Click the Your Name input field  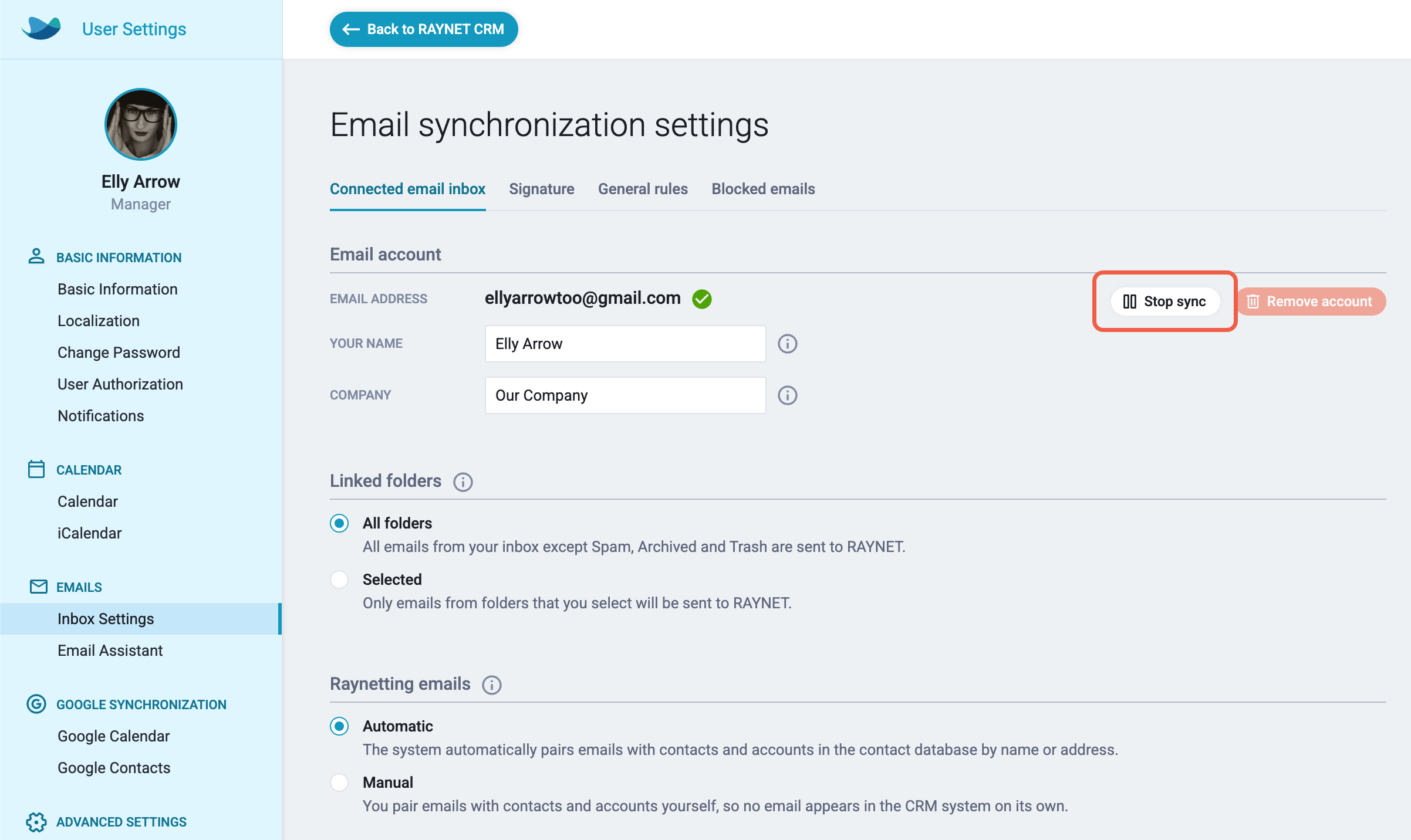[x=626, y=344]
